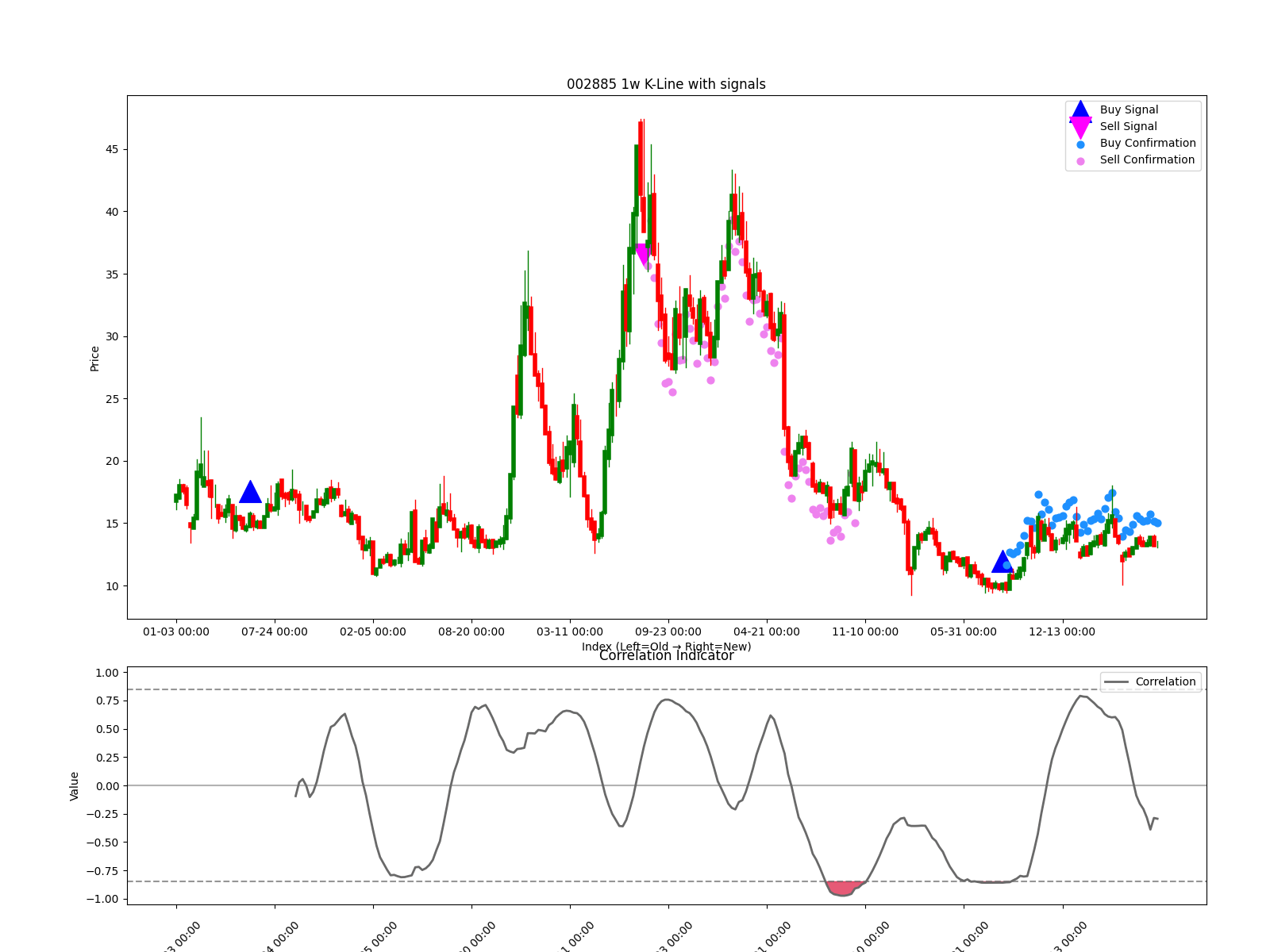Click the correlation axis tick 0.00
Image resolution: width=1270 pixels, height=952 pixels.
(x=106, y=786)
